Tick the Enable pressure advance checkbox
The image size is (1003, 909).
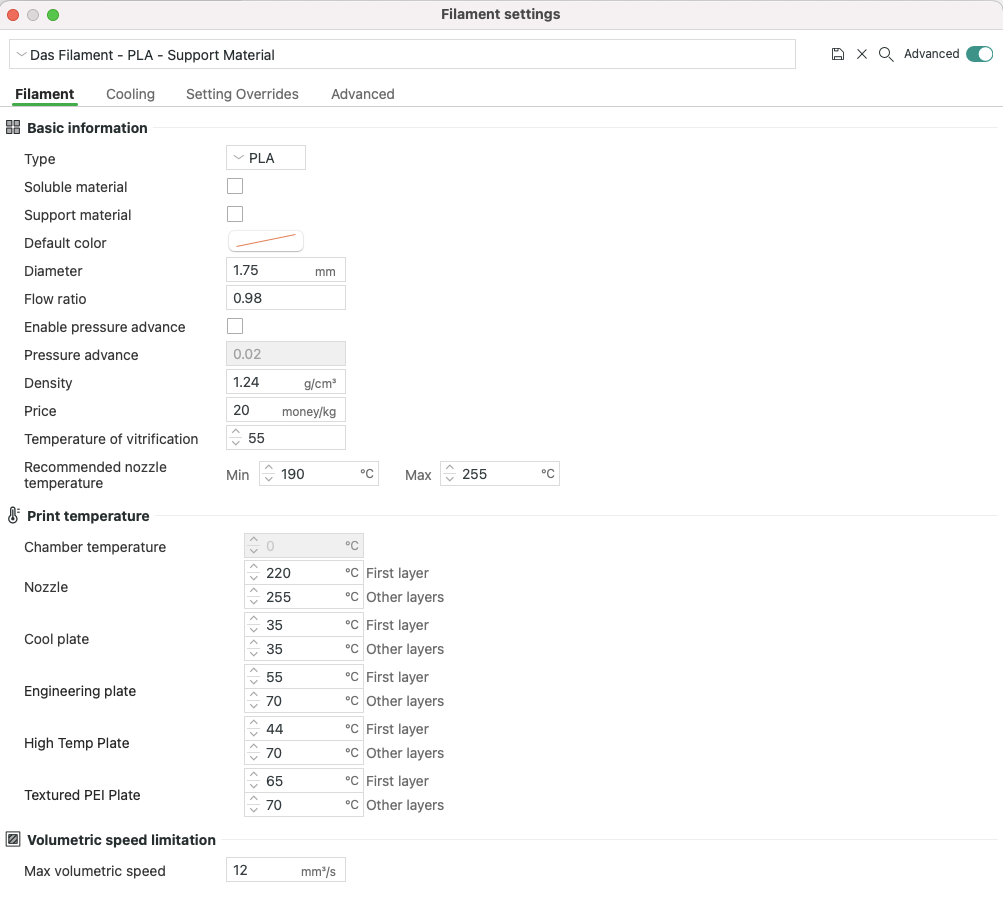235,326
